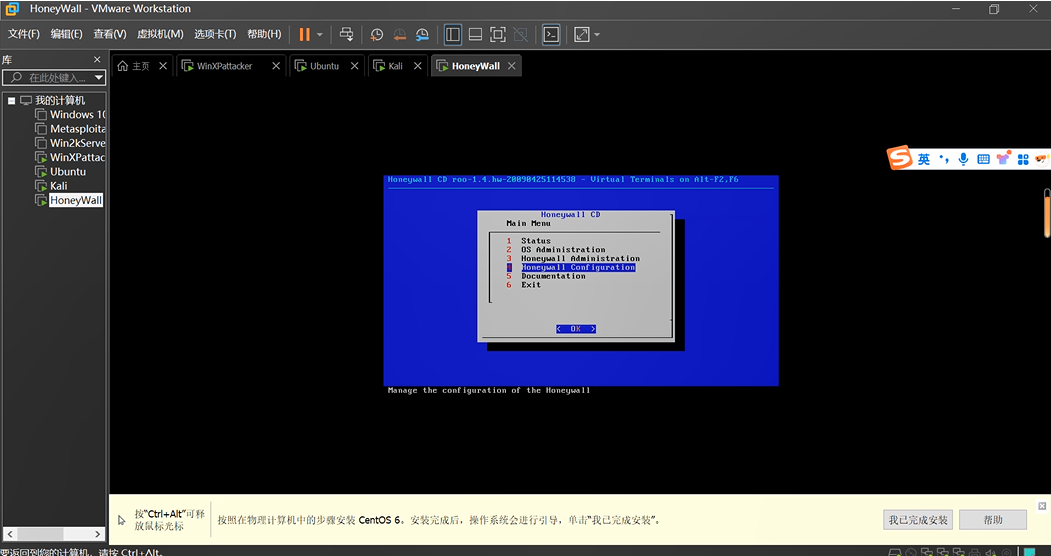Click the Sogou input method logo
Screen dimensions: 1051x556
pos(900,158)
